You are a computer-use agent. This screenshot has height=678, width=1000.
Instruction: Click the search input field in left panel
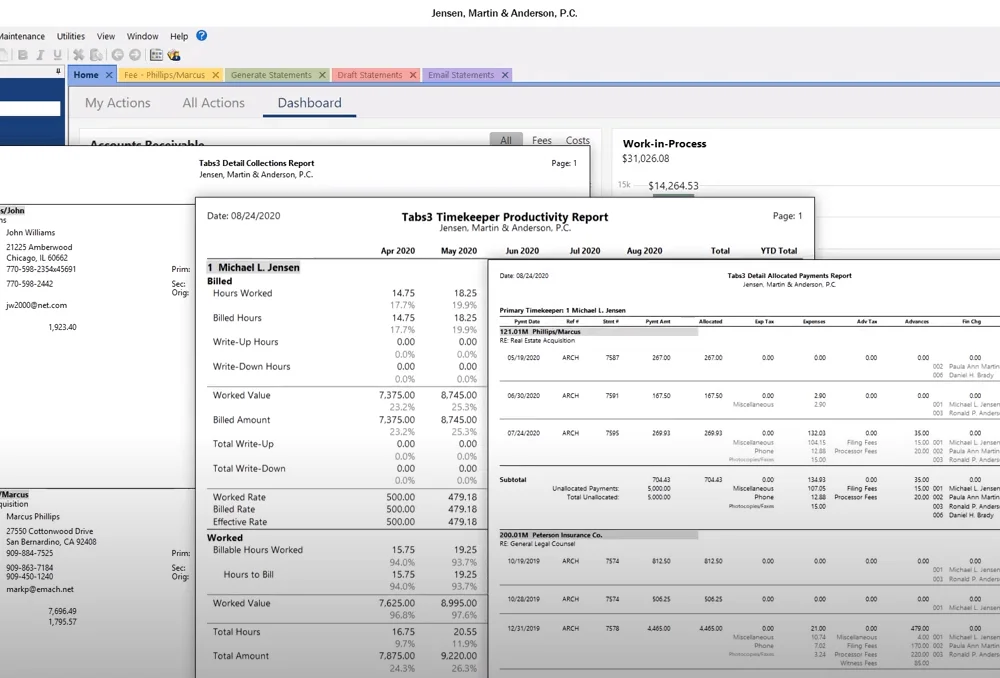[x=30, y=108]
